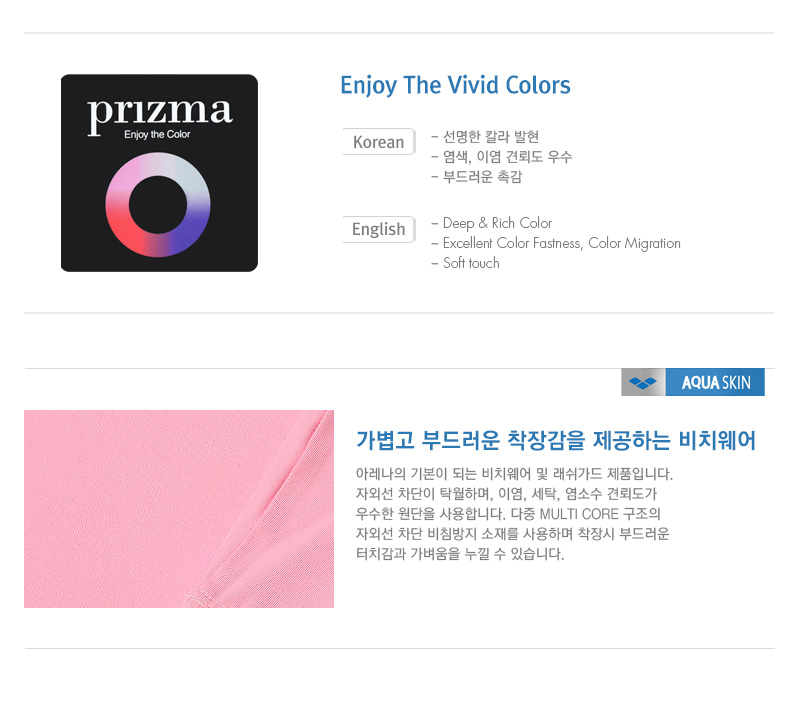Click the paragraph mentioning MULTI CORE
This screenshot has width=800, height=725.
(x=514, y=513)
